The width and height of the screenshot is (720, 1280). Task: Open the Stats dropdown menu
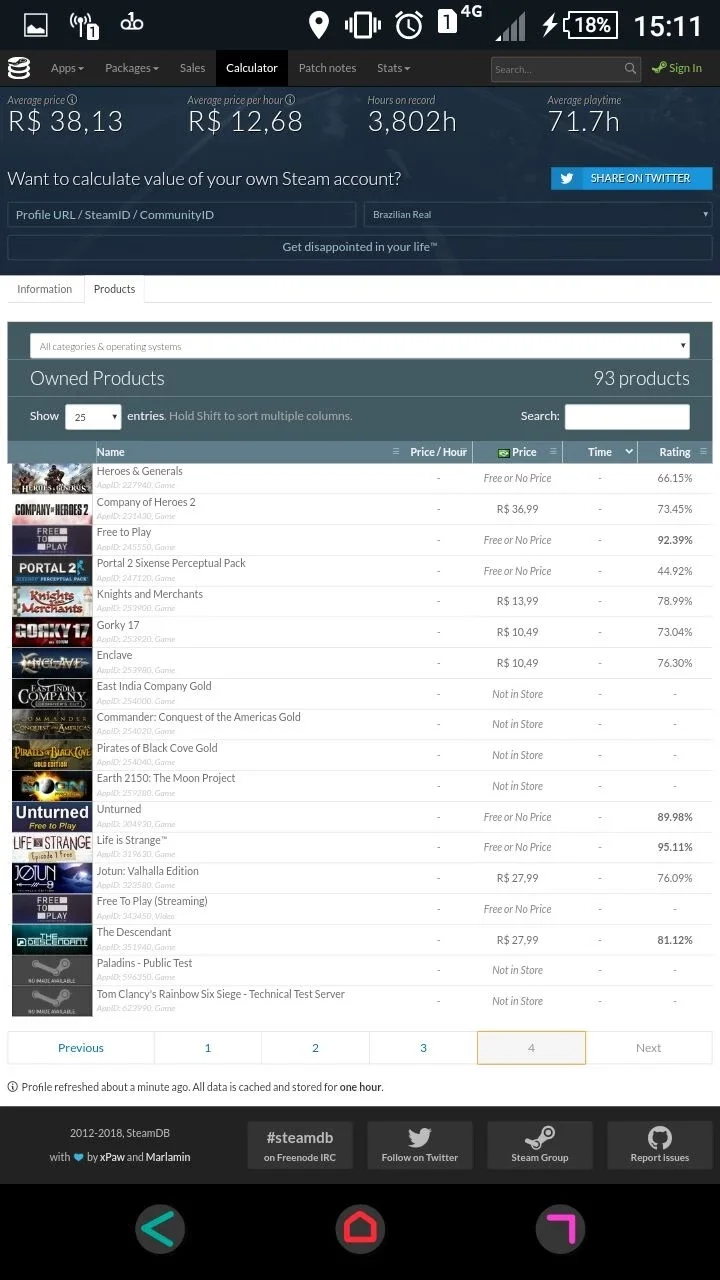click(393, 68)
